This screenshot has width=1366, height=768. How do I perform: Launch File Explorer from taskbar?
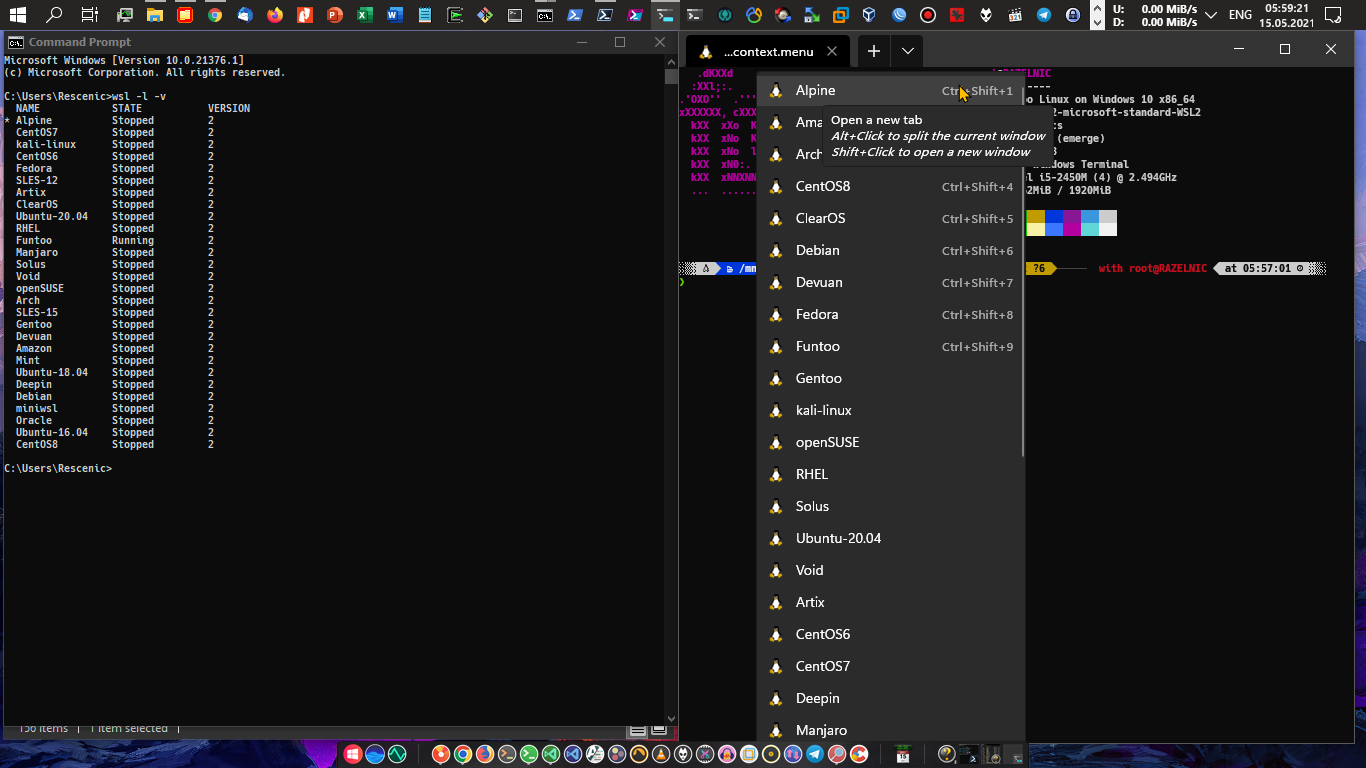pos(154,15)
